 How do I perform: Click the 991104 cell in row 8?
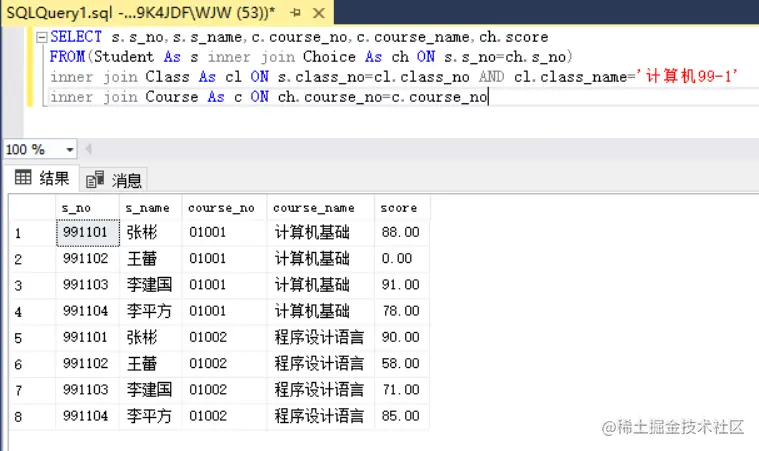click(x=88, y=416)
